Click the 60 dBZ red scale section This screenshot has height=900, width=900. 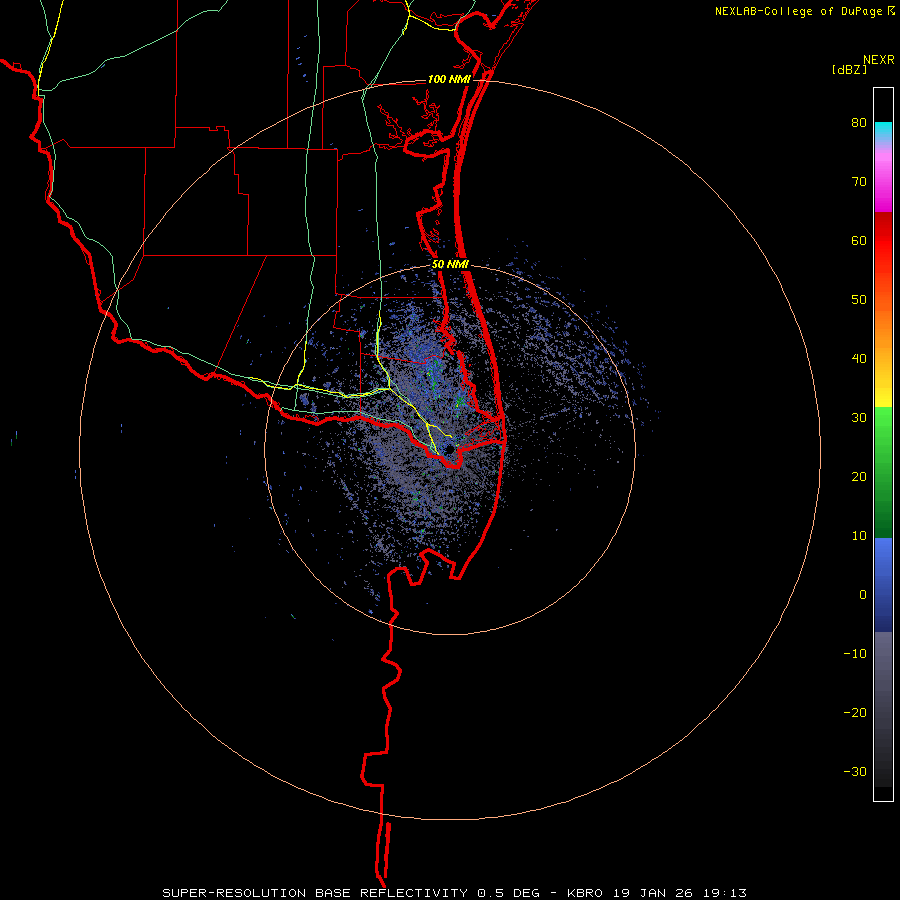(883, 241)
